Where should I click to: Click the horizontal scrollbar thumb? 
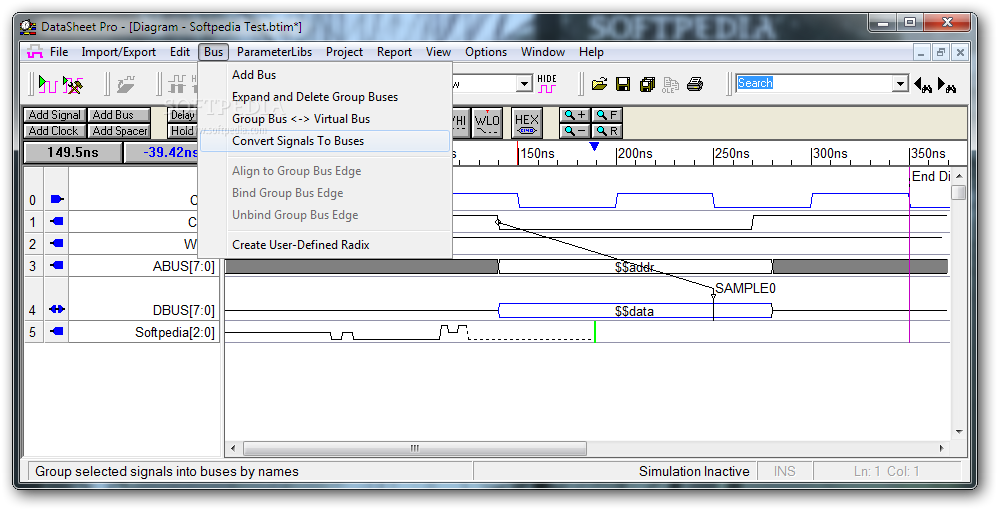point(414,448)
